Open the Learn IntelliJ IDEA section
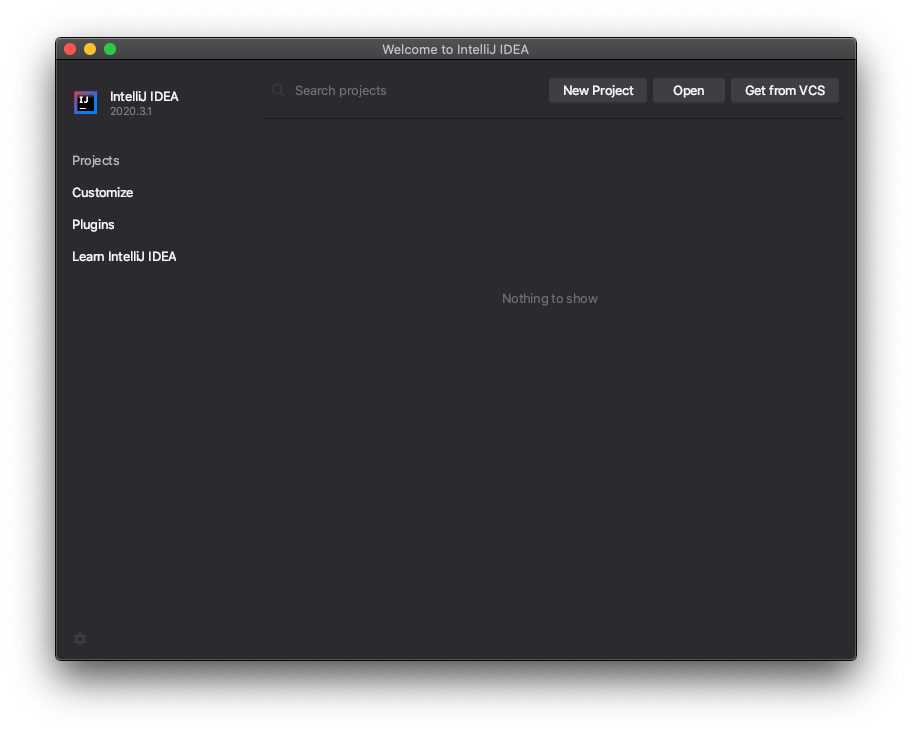 124,256
